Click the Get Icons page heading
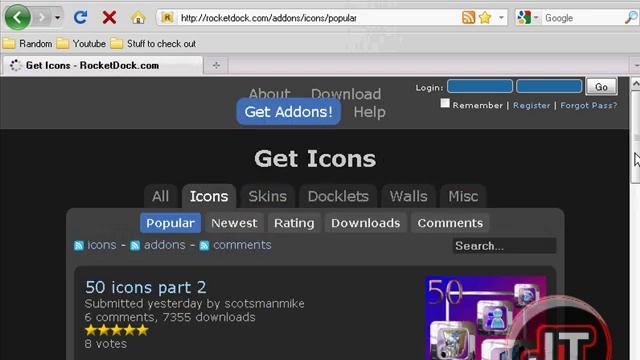 pyautogui.click(x=315, y=158)
